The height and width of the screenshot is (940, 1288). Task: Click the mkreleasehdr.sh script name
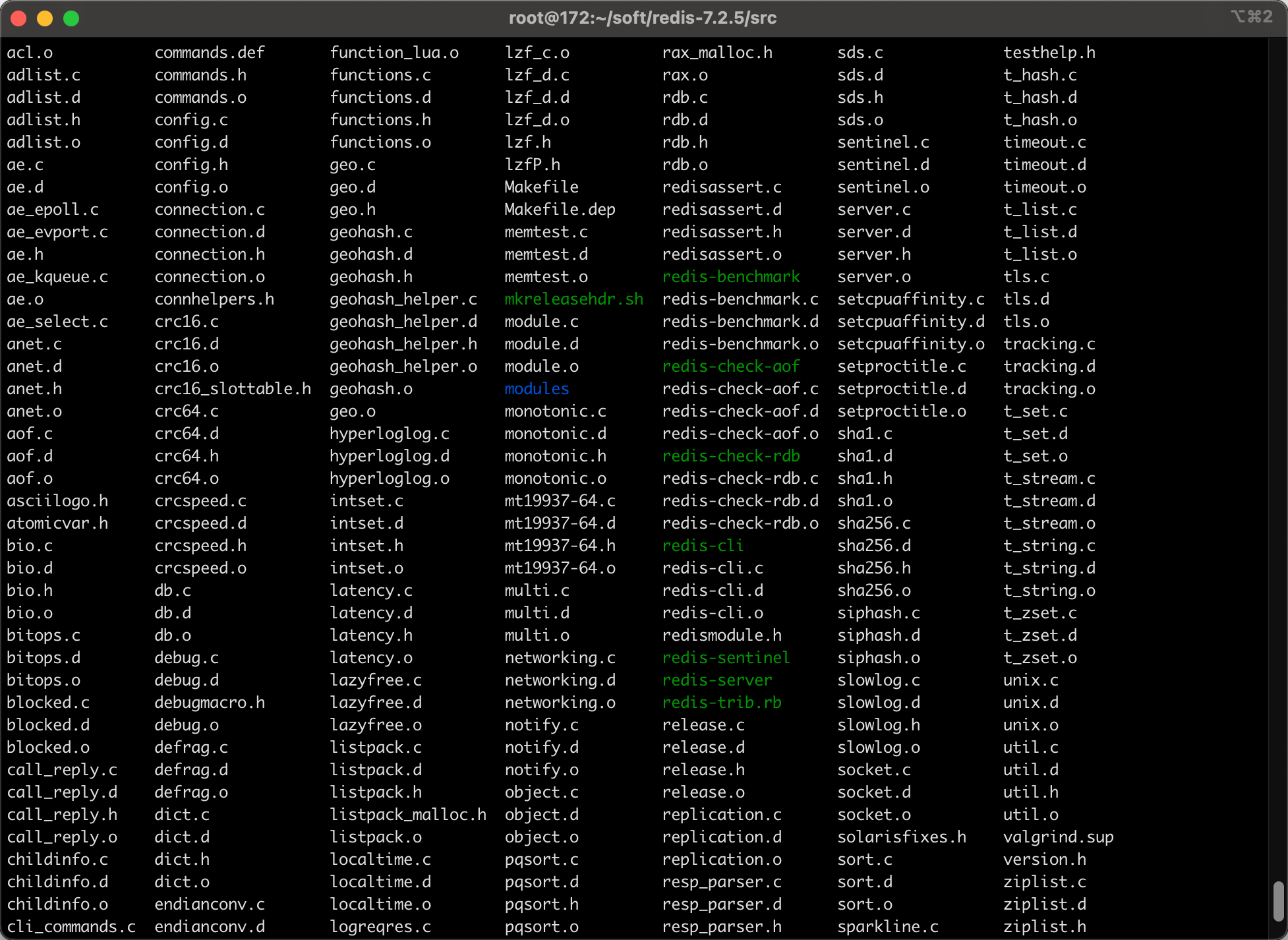point(573,299)
